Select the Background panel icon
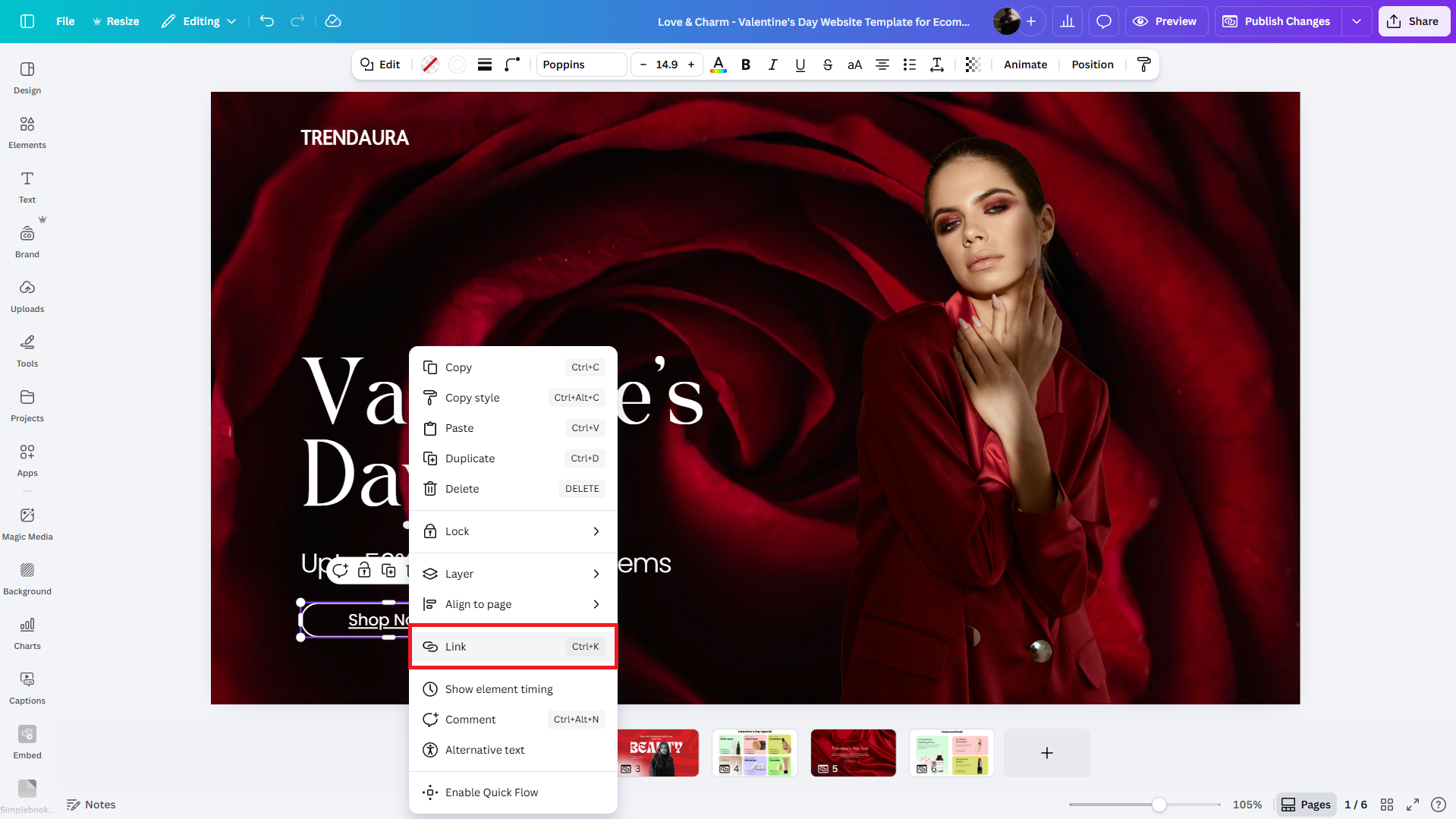 click(x=27, y=578)
